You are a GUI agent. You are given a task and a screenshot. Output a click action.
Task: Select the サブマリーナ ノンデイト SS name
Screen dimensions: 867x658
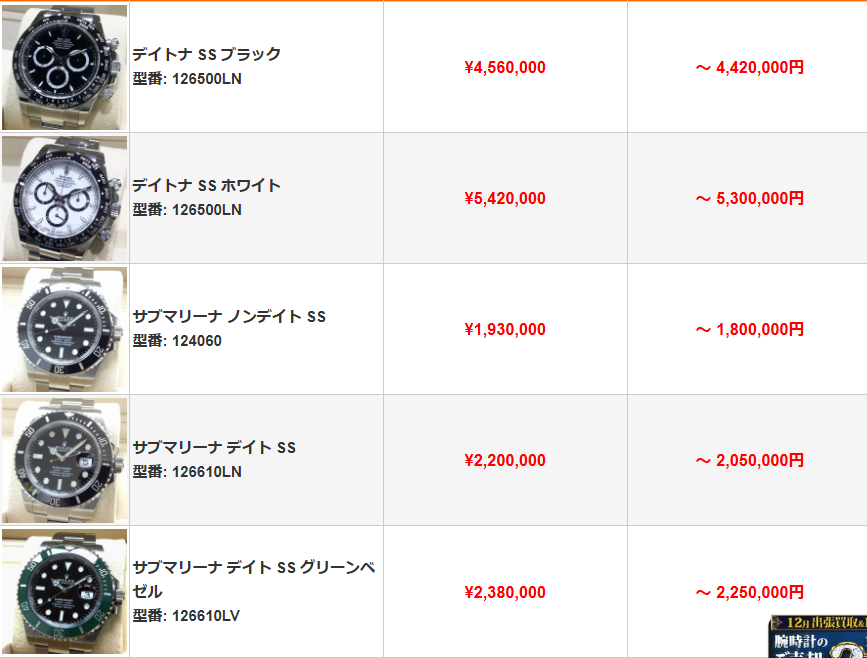pyautogui.click(x=230, y=316)
